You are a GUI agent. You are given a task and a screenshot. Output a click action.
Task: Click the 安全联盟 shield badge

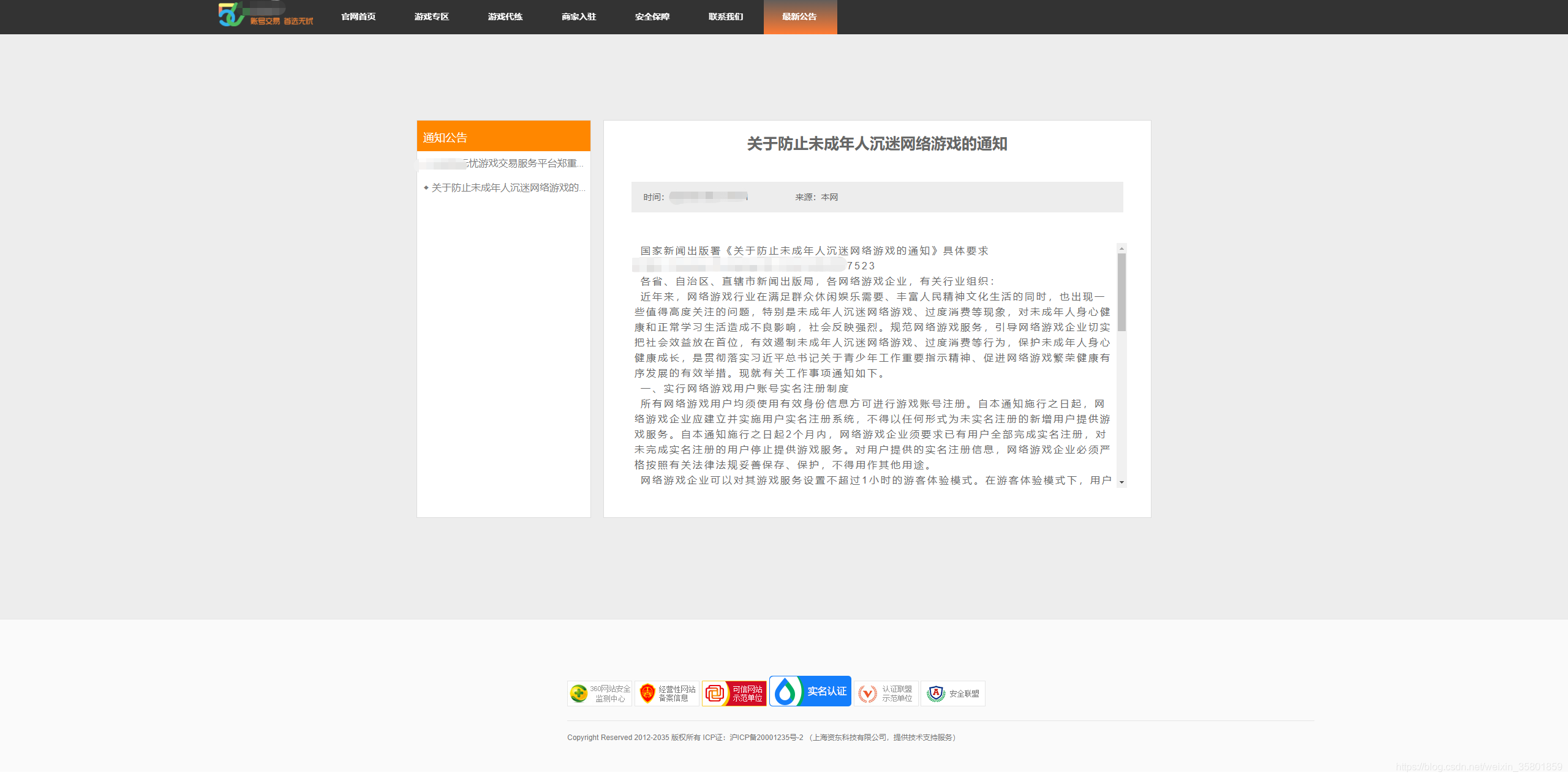click(952, 694)
